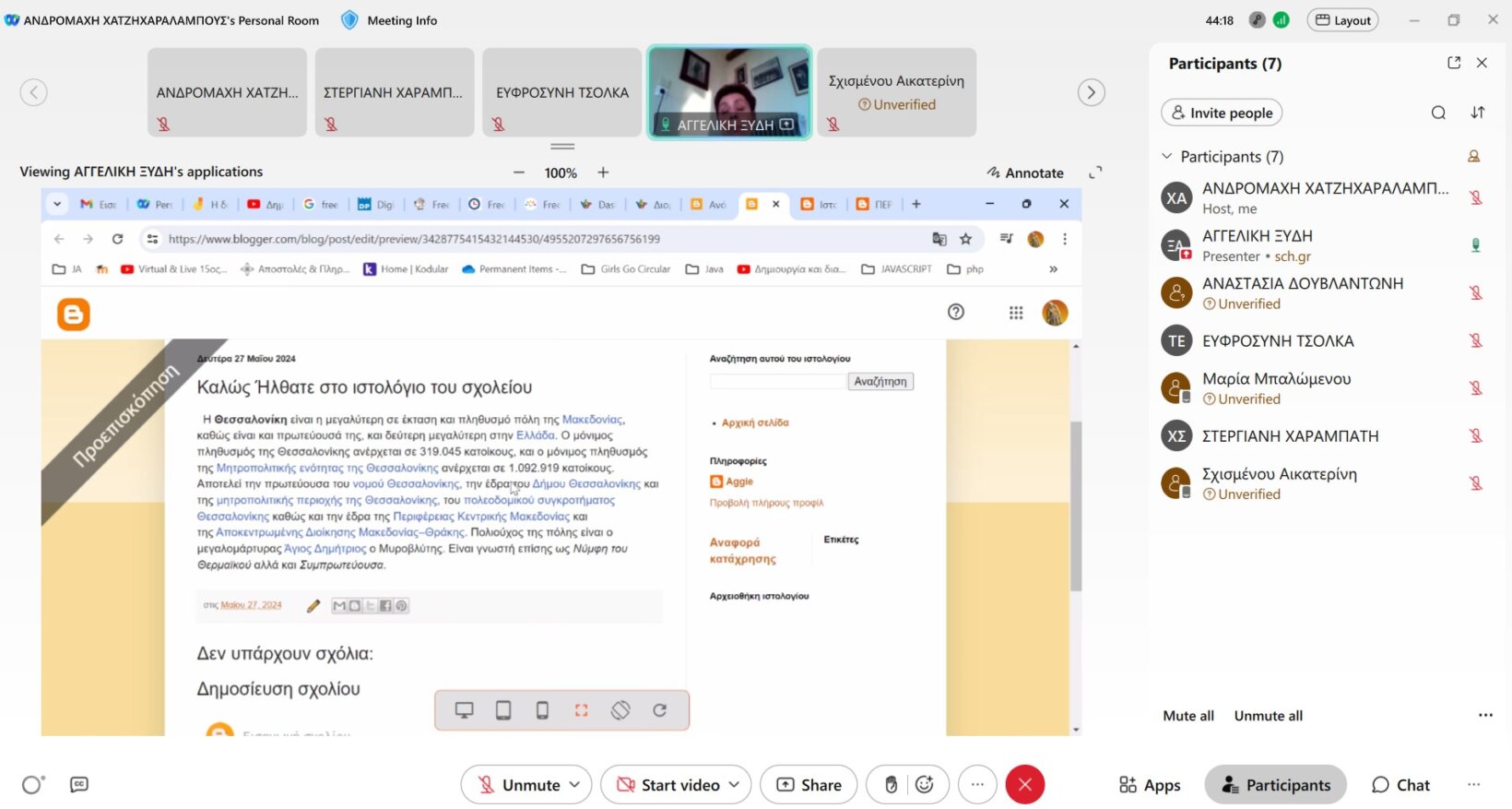Open the Chat panel tab
The width and height of the screenshot is (1512, 809).
click(1400, 785)
